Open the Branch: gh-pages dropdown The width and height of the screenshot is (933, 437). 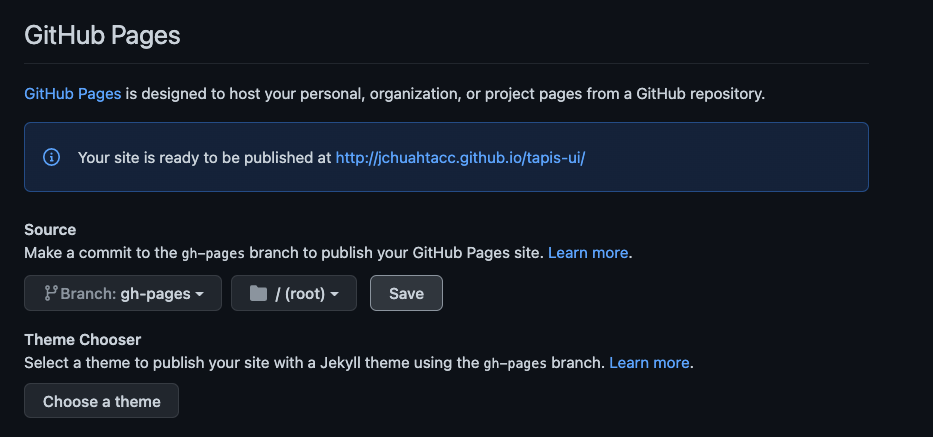tap(123, 293)
